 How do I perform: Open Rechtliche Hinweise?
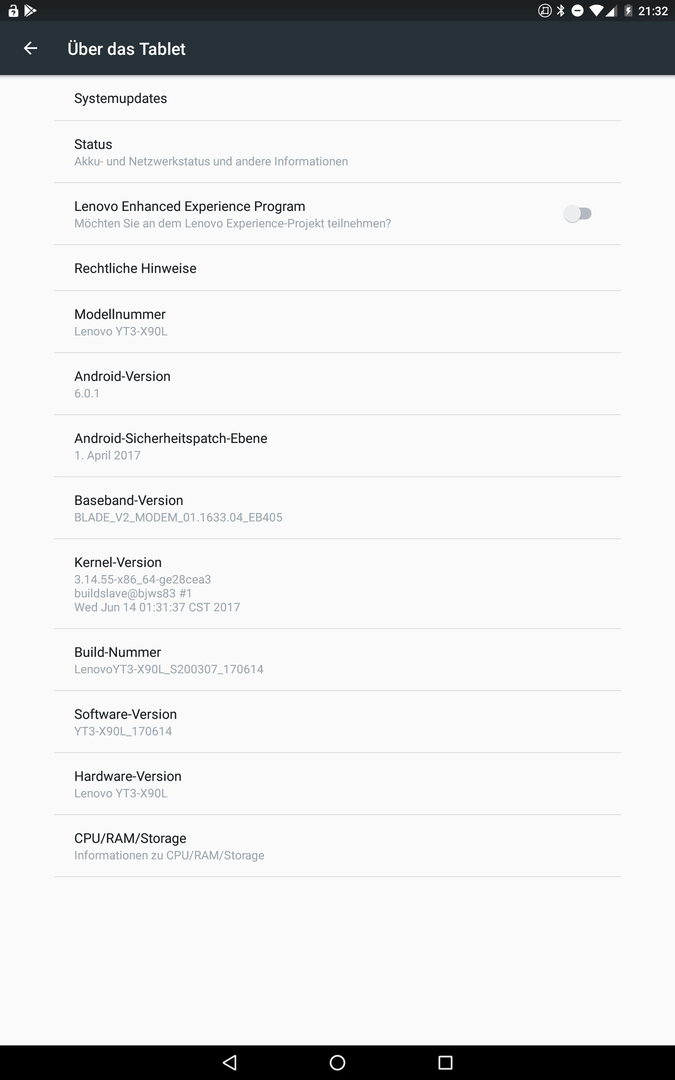(x=338, y=268)
